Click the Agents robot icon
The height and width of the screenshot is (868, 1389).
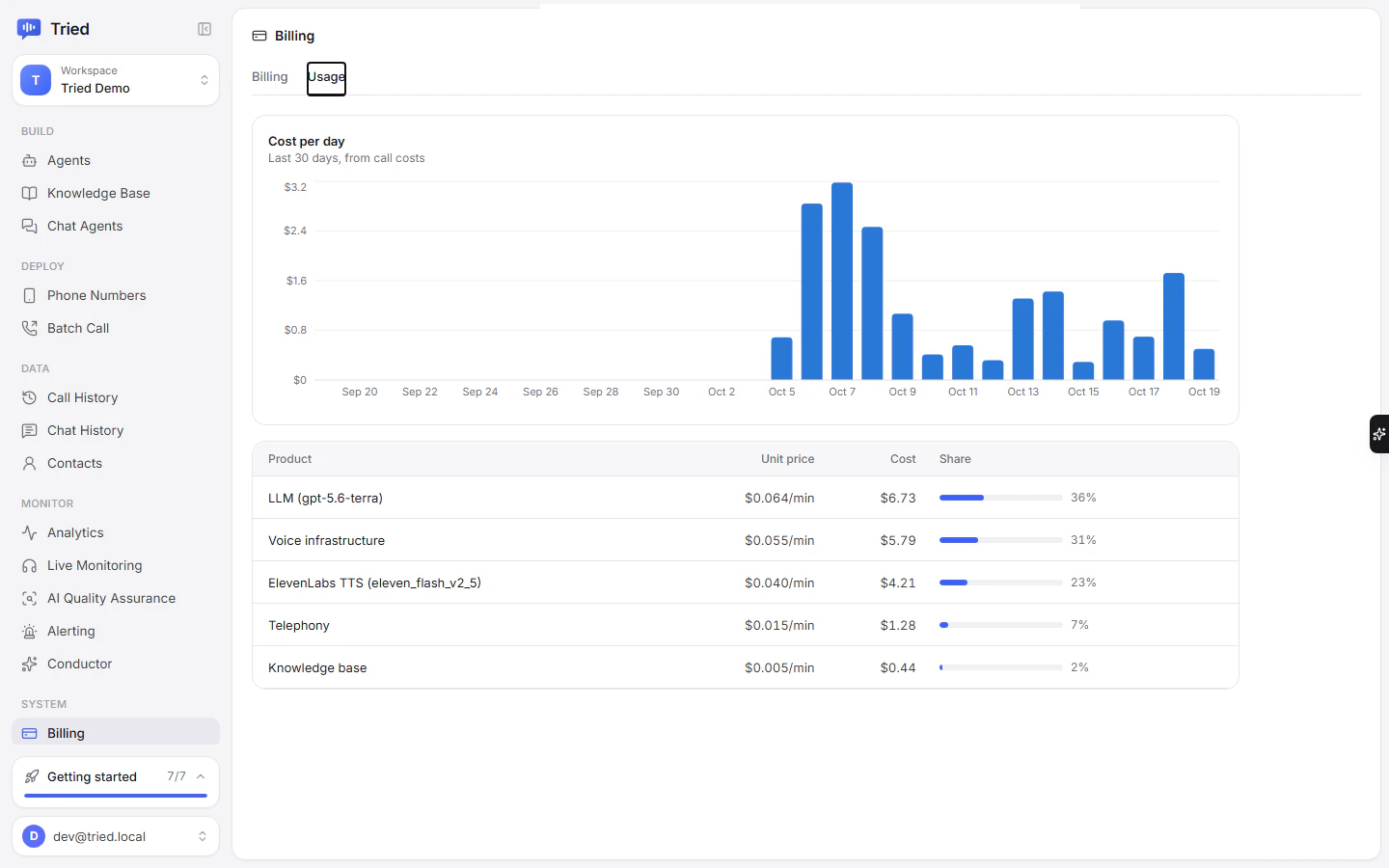click(30, 160)
